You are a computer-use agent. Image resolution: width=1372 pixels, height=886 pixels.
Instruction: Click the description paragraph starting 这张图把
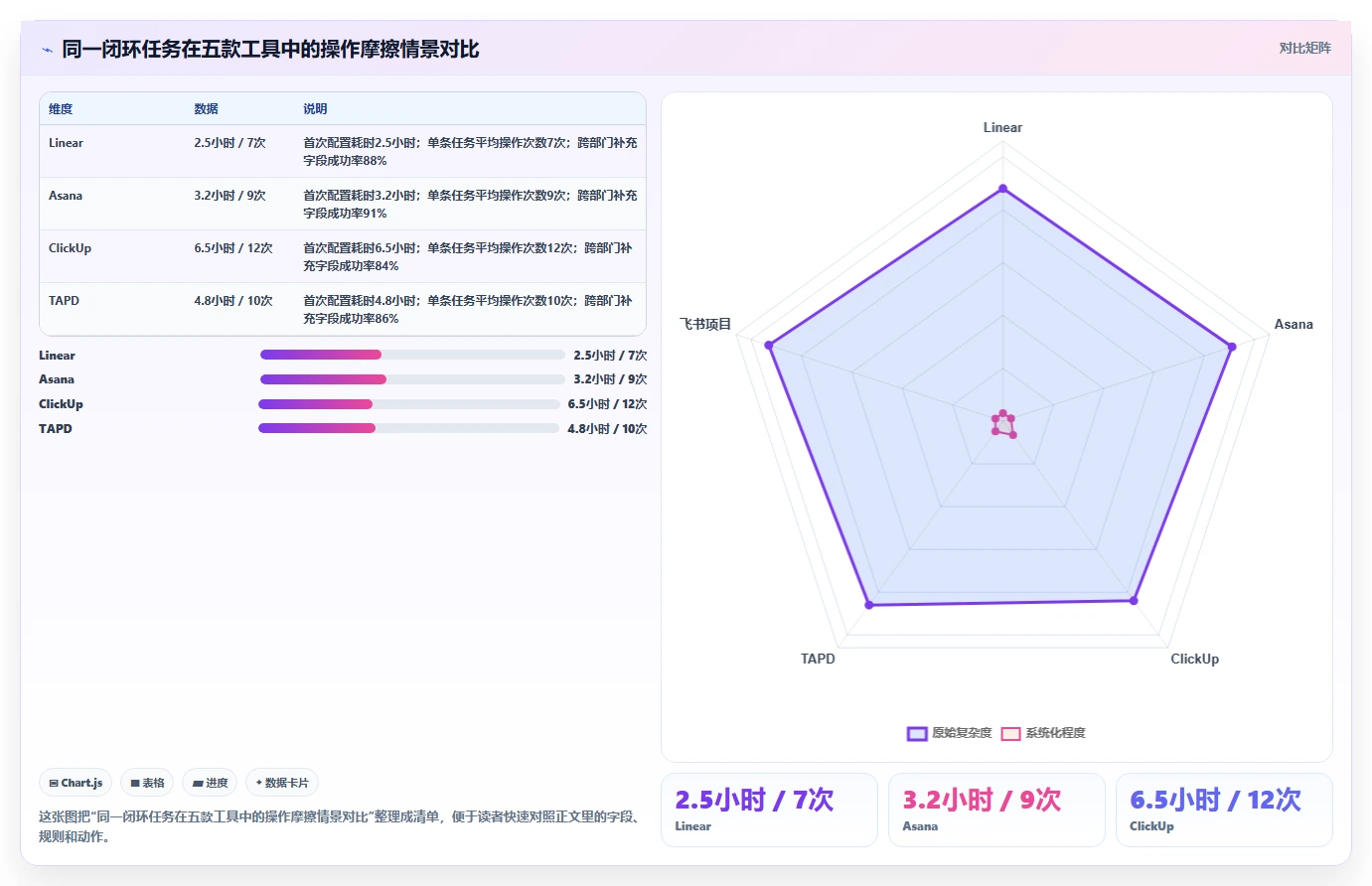(x=342, y=826)
